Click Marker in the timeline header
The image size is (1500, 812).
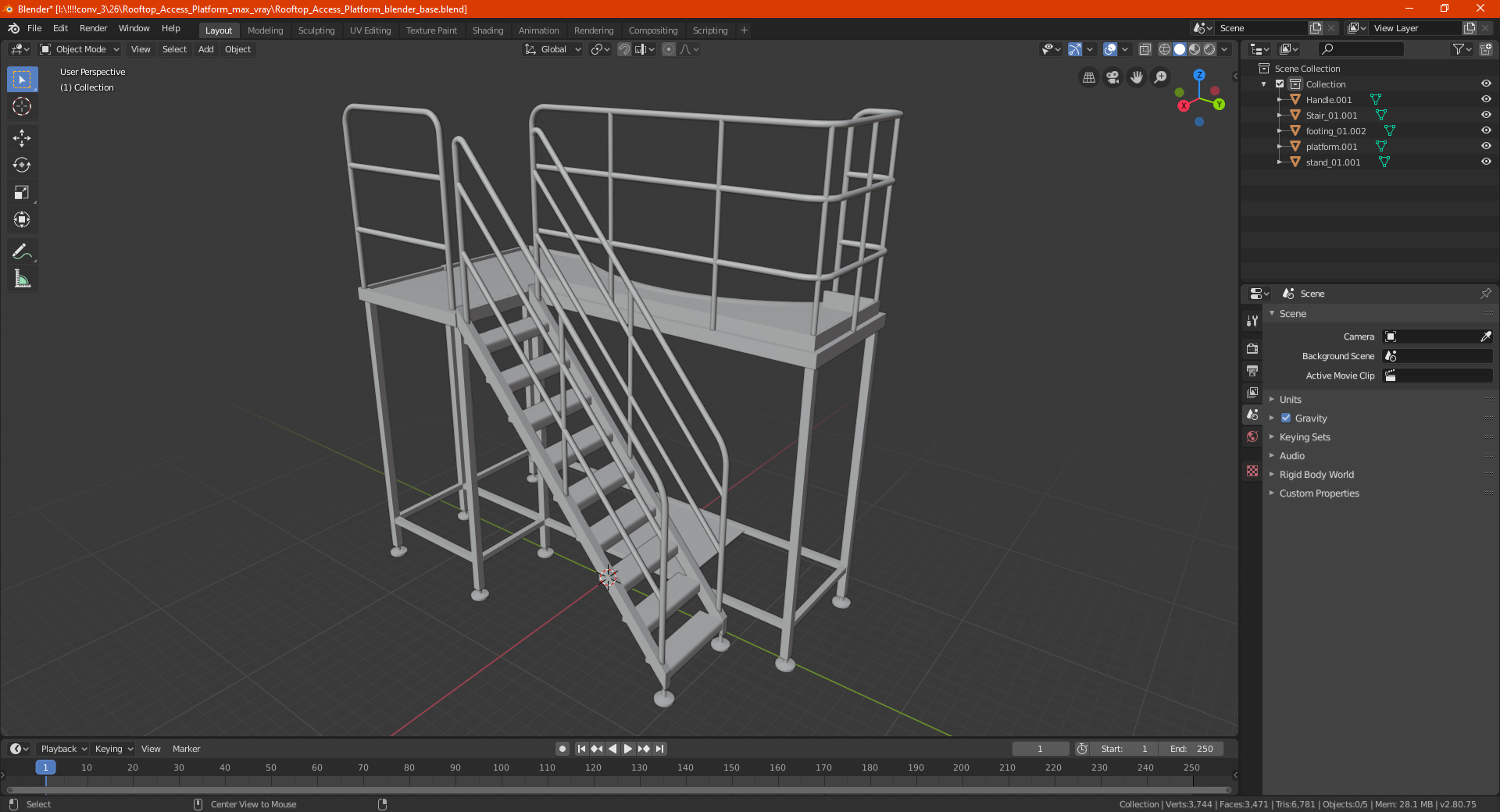[186, 749]
